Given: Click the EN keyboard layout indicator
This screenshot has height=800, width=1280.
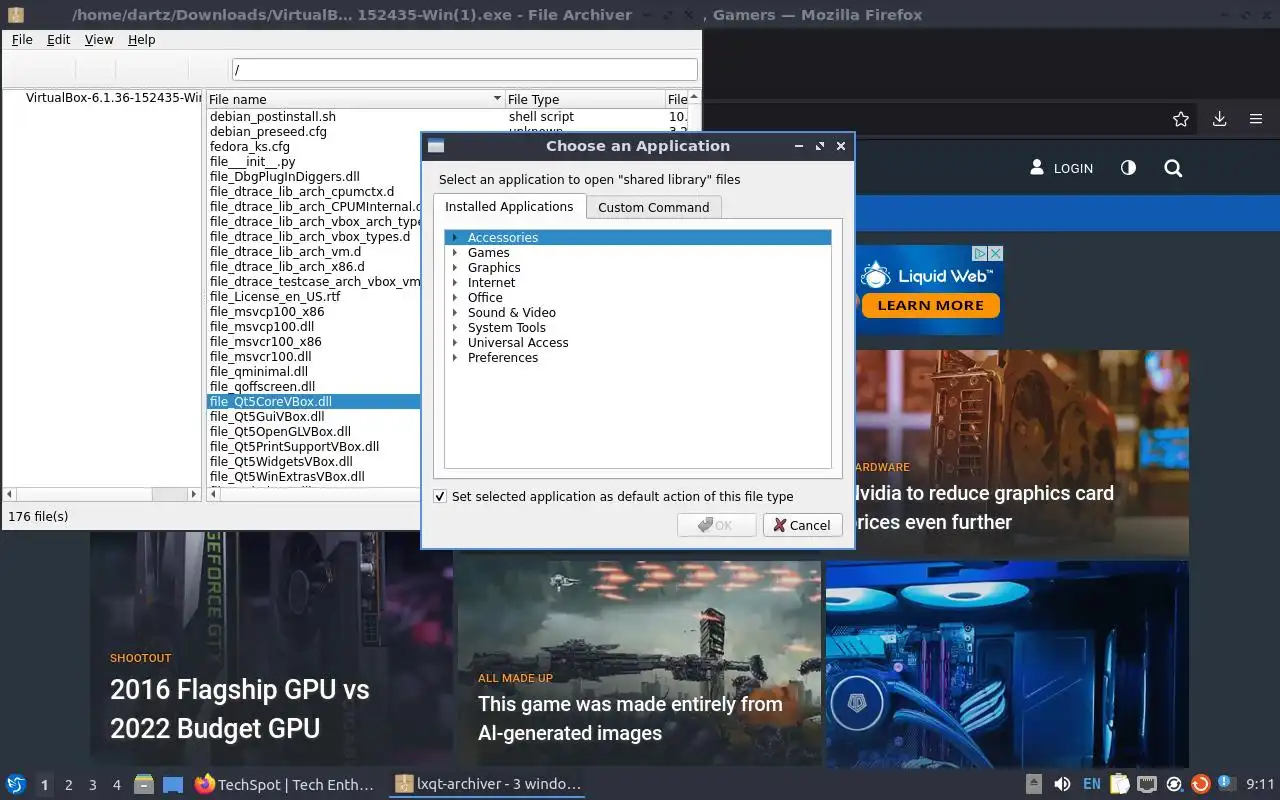Looking at the screenshot, I should tap(1092, 785).
